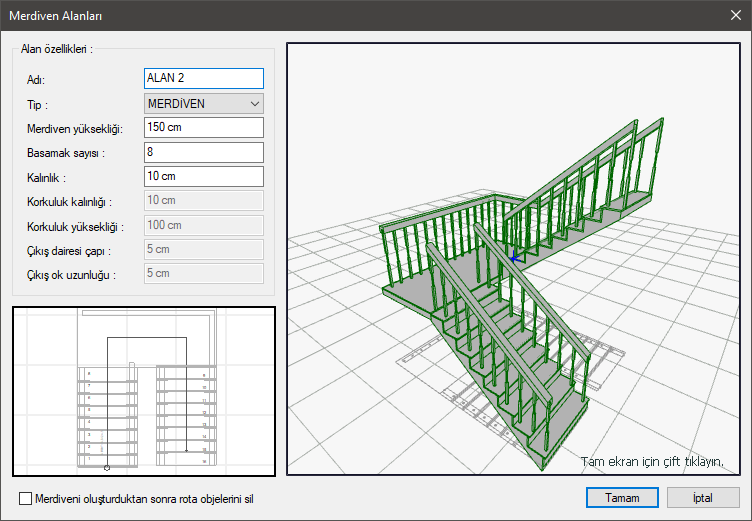Click the Merdiven yüksekliği field with 150 cm
The width and height of the screenshot is (752, 521).
203,127
